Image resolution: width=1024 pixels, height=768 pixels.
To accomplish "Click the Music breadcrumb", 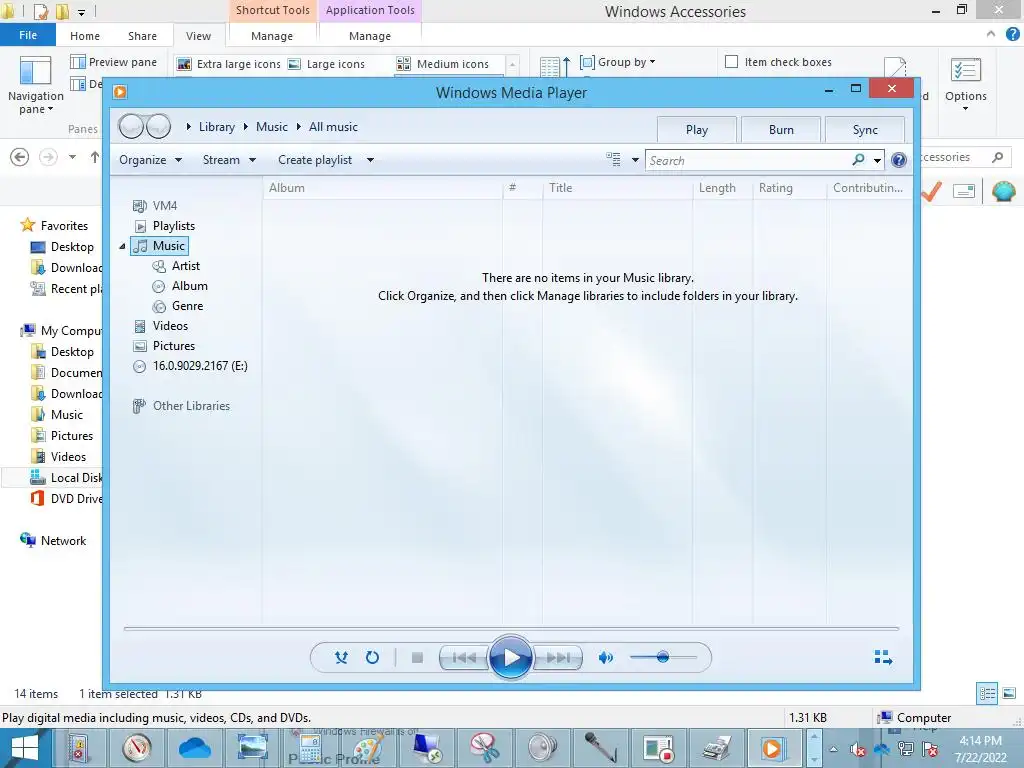I will point(272,127).
